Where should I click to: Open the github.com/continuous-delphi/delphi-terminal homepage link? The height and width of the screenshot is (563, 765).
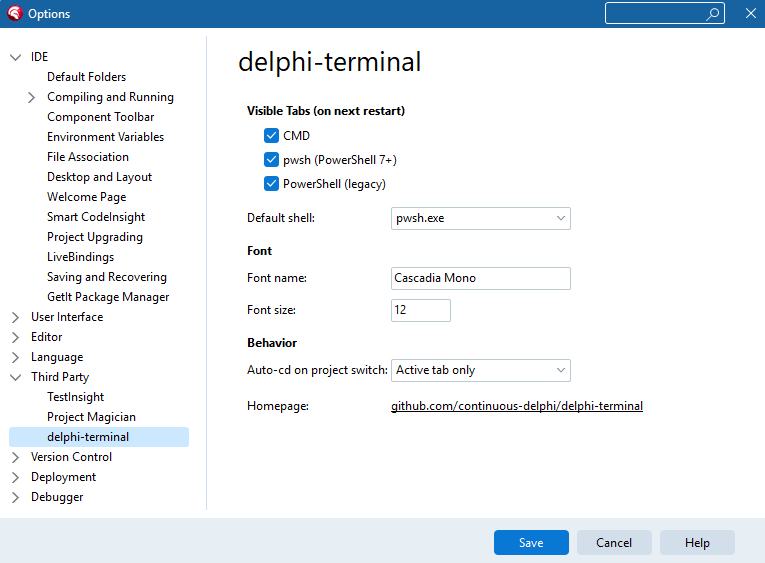click(x=517, y=406)
